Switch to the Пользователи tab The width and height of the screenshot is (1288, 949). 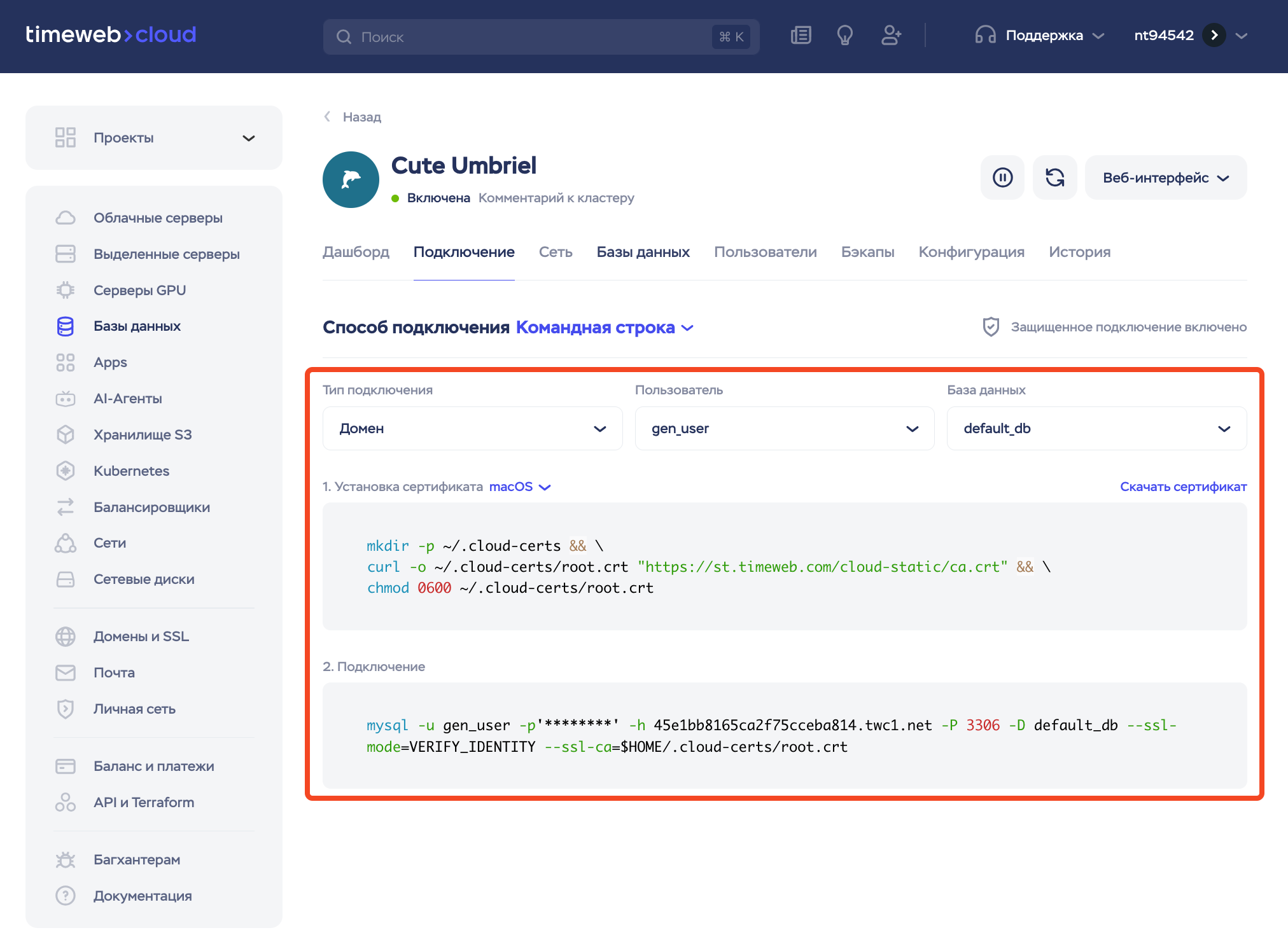[x=766, y=252]
